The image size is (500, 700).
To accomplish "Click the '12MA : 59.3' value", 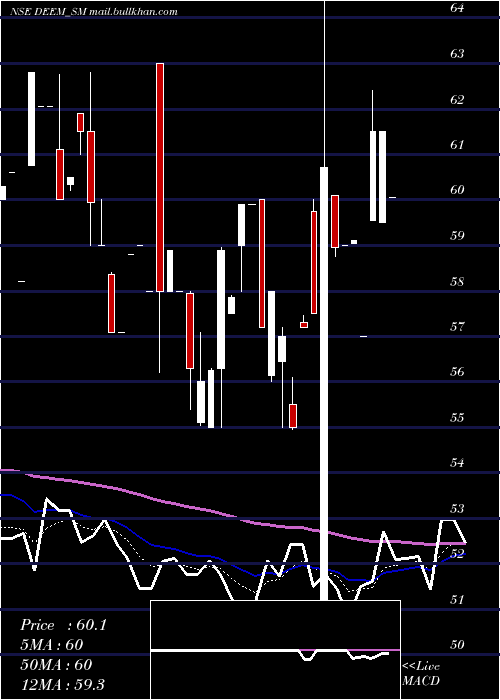I will tap(62, 684).
